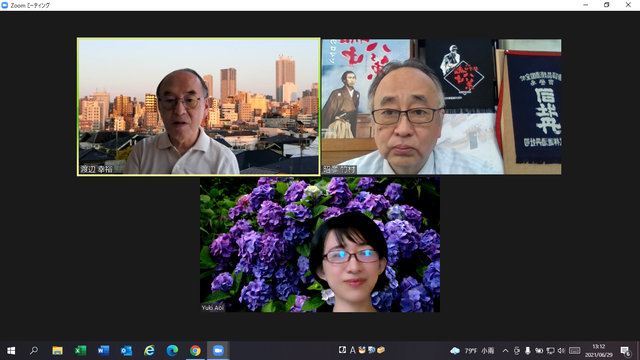Open Outlook from the taskbar
The image size is (640, 360).
tap(126, 351)
